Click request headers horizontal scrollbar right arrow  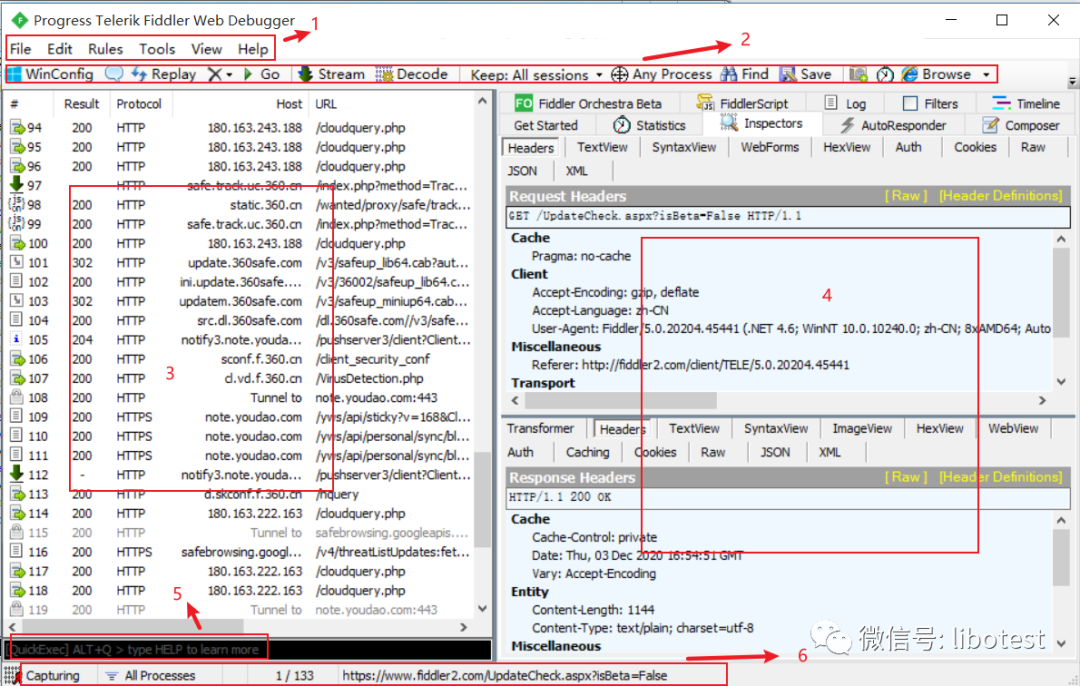(1042, 400)
